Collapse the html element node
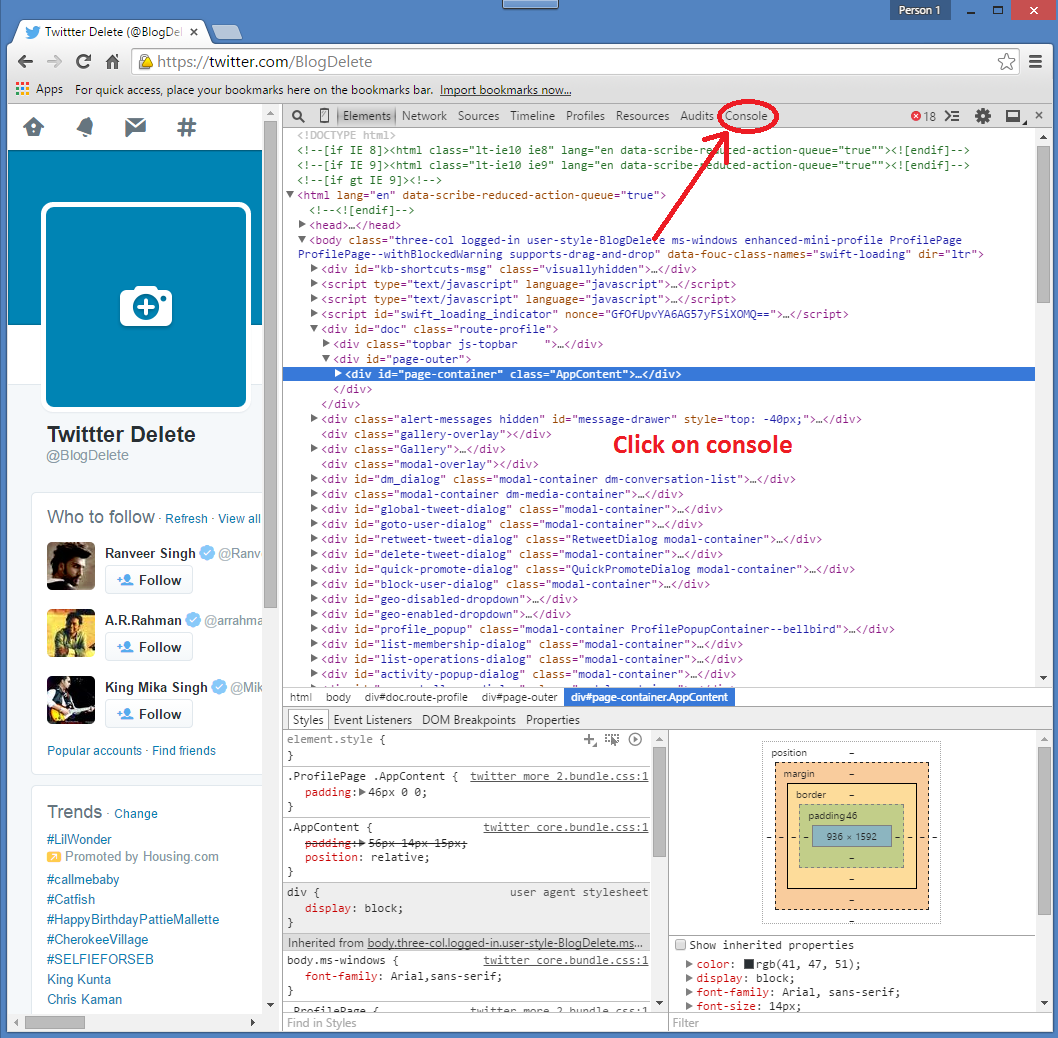The height and width of the screenshot is (1038, 1058). coord(290,195)
